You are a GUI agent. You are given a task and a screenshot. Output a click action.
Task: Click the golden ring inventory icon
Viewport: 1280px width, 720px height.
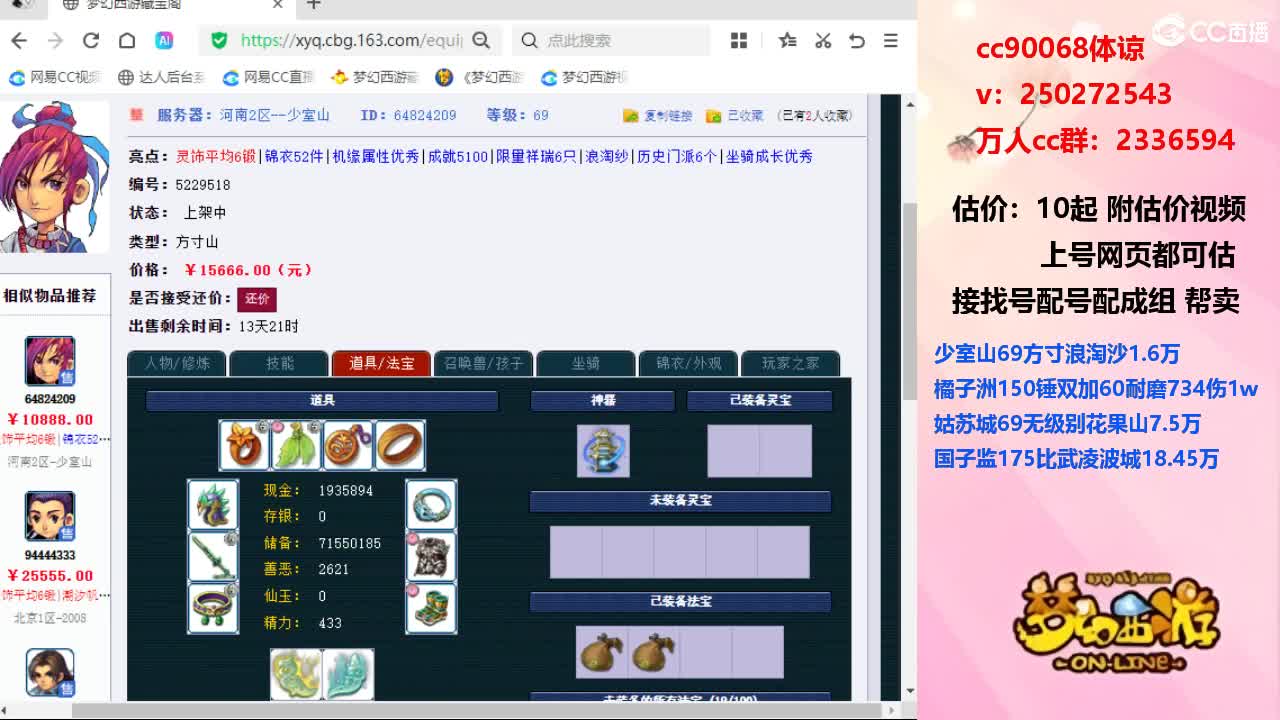(402, 446)
